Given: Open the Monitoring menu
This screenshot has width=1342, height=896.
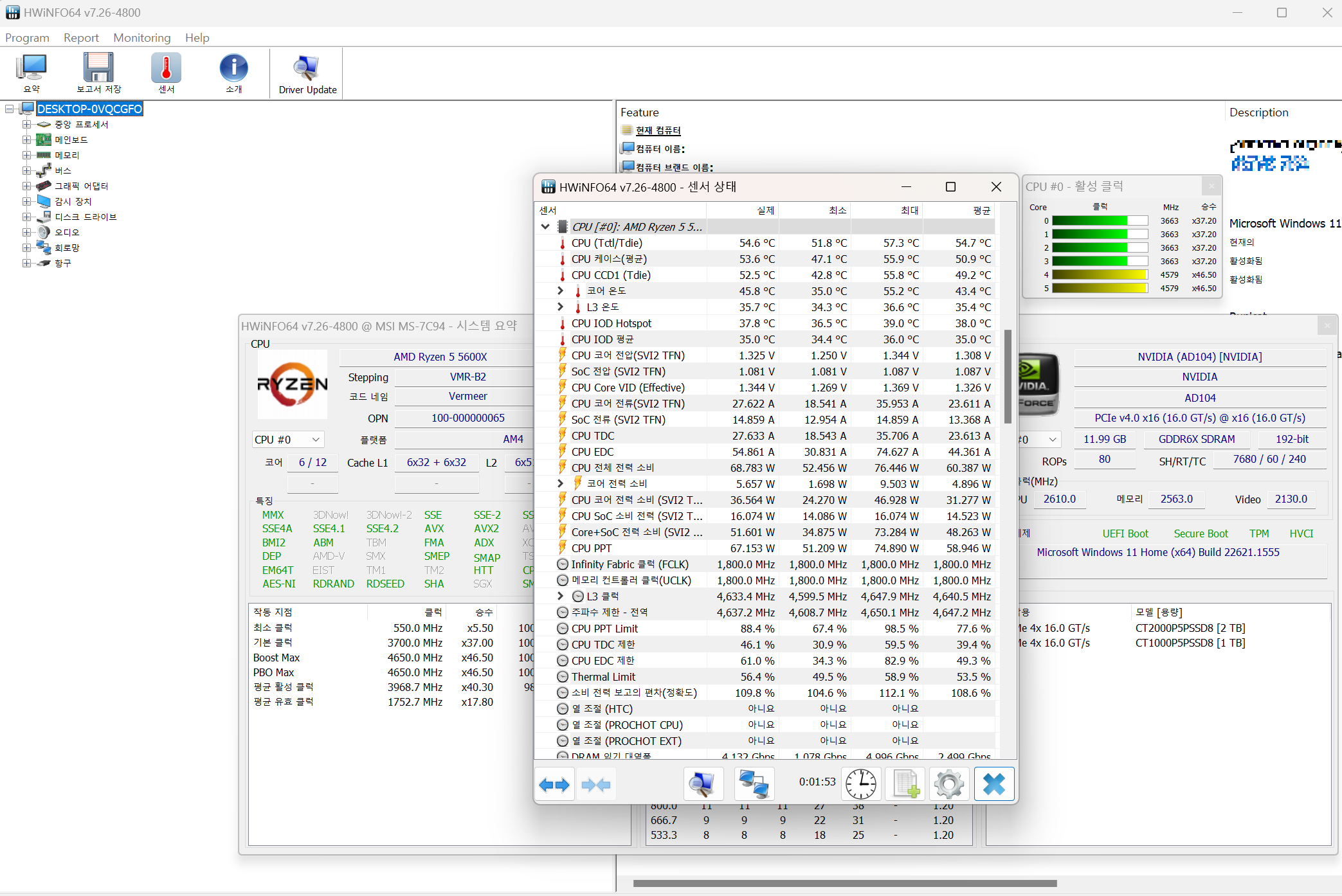Looking at the screenshot, I should [141, 38].
